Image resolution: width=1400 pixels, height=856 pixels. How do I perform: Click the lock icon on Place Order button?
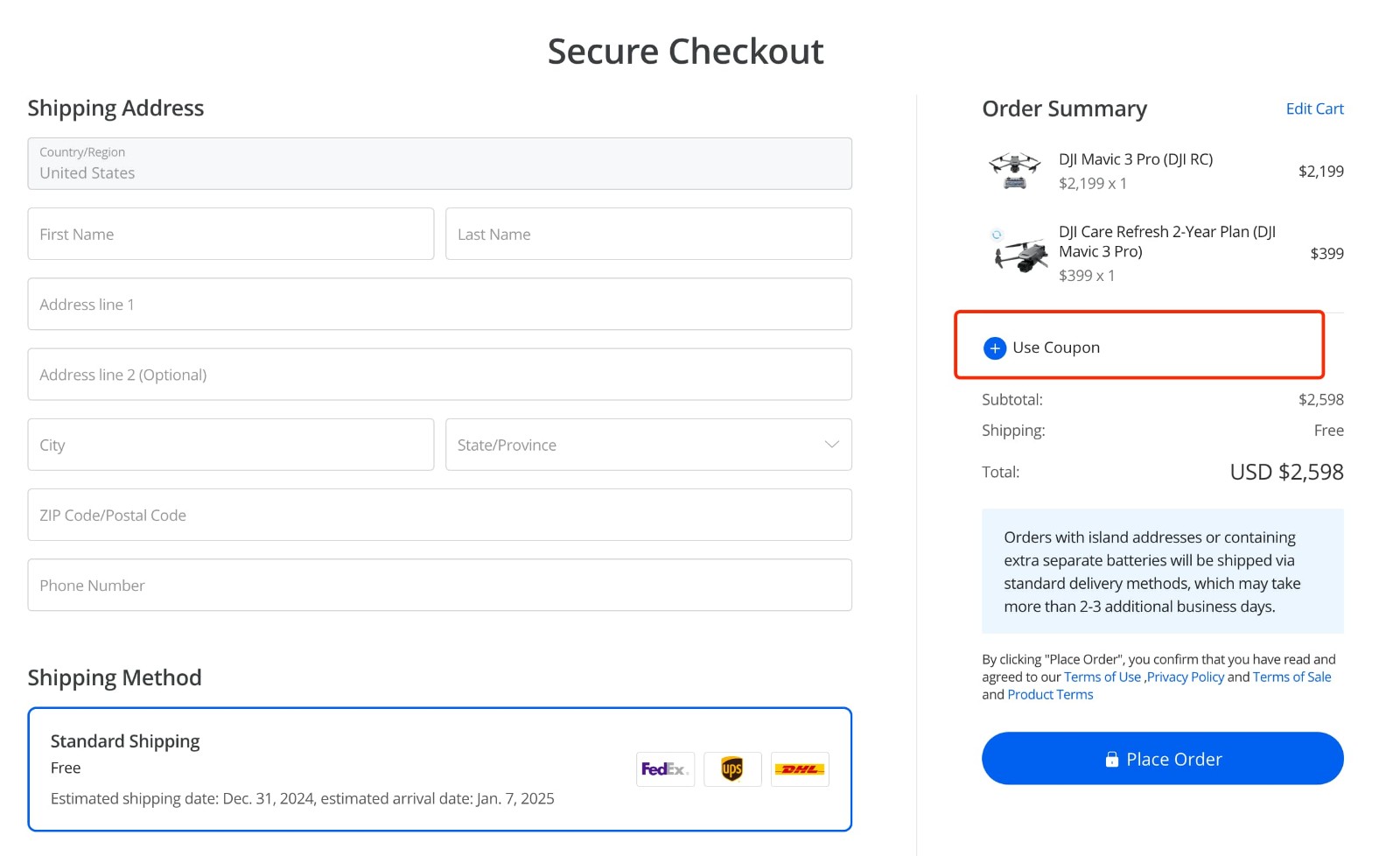(x=1111, y=759)
